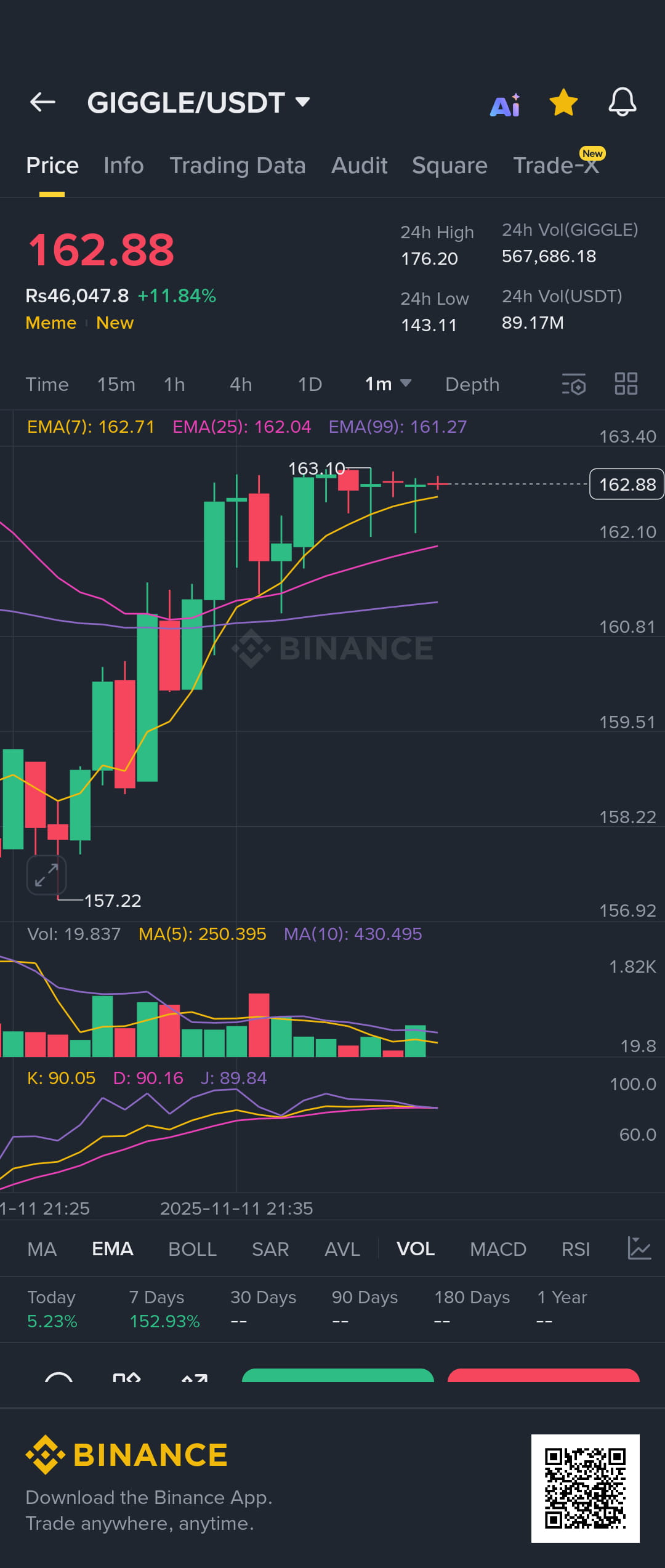Viewport: 665px width, 1568px height.
Task: Tap the EMA(7): 162.71 value
Action: 91,427
